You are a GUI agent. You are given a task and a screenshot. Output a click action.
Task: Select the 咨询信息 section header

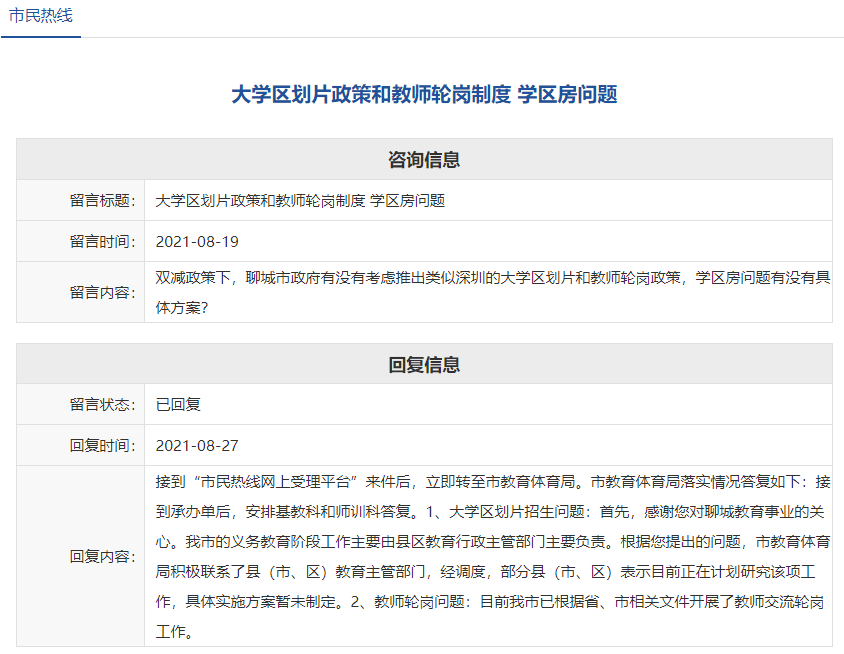pyautogui.click(x=424, y=159)
